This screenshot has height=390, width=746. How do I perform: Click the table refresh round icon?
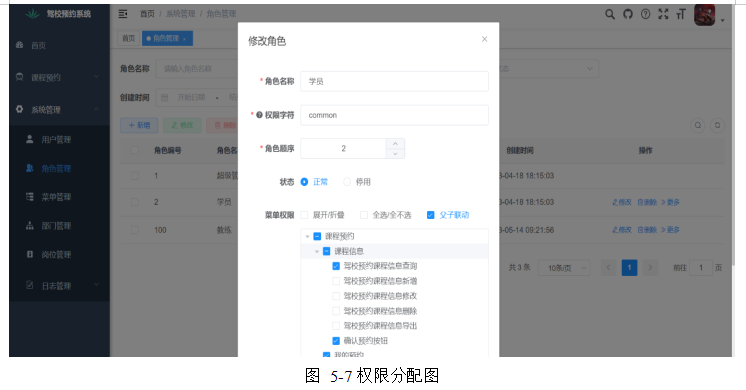click(x=717, y=125)
